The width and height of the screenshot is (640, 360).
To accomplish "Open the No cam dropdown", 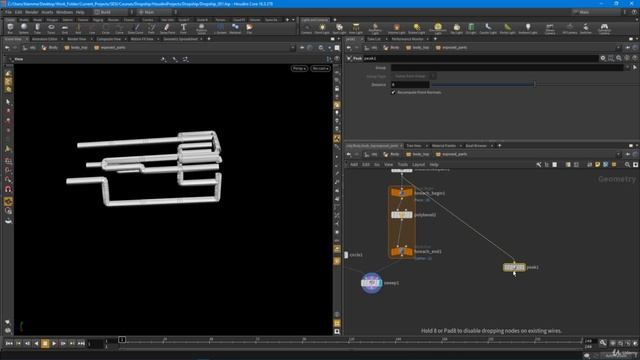I will 320,68.
